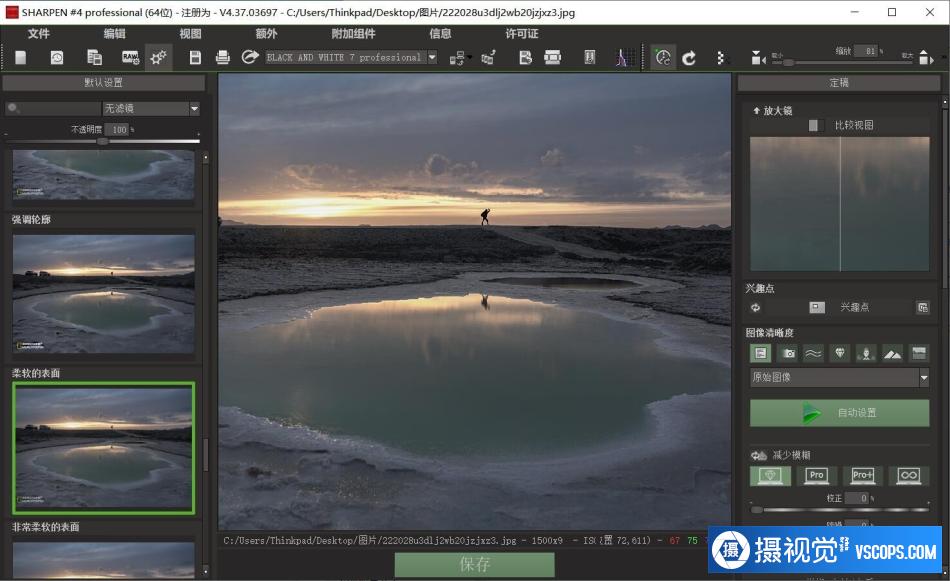Viewport: 950px width, 581px height.
Task: Open the 无滤镜 filter dropdown
Action: [x=151, y=108]
